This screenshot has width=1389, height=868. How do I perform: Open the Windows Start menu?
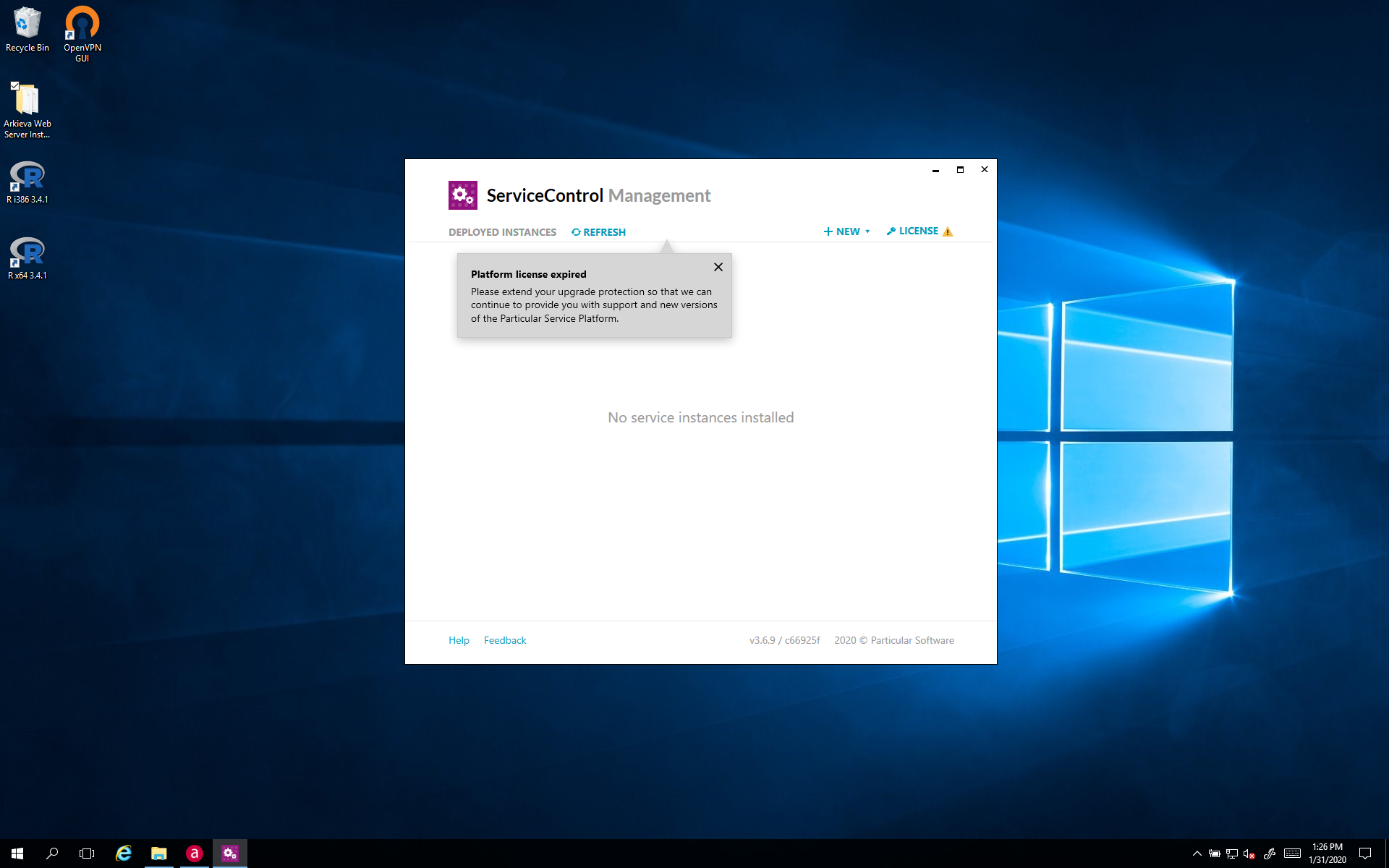[x=17, y=854]
